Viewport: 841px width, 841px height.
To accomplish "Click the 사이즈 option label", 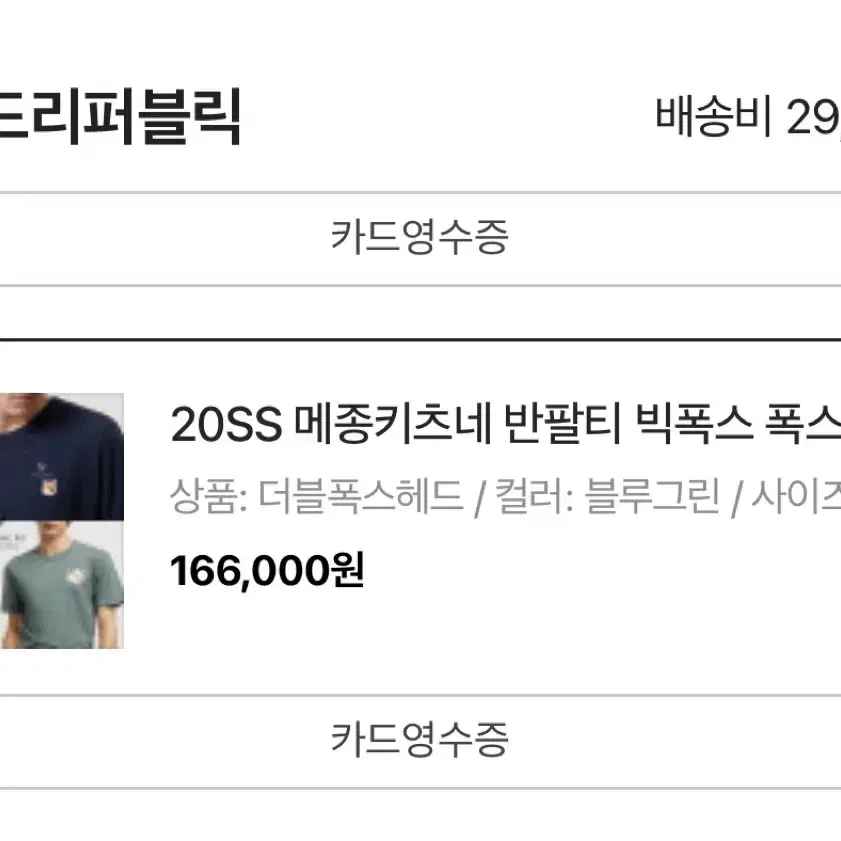I will pos(796,497).
